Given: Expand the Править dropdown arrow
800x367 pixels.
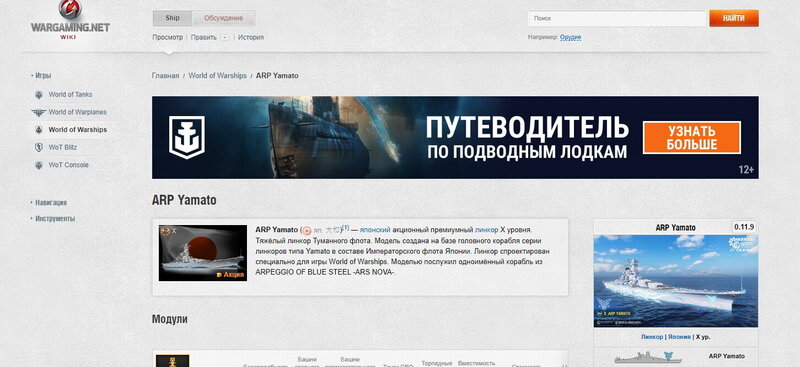Looking at the screenshot, I should (x=224, y=37).
